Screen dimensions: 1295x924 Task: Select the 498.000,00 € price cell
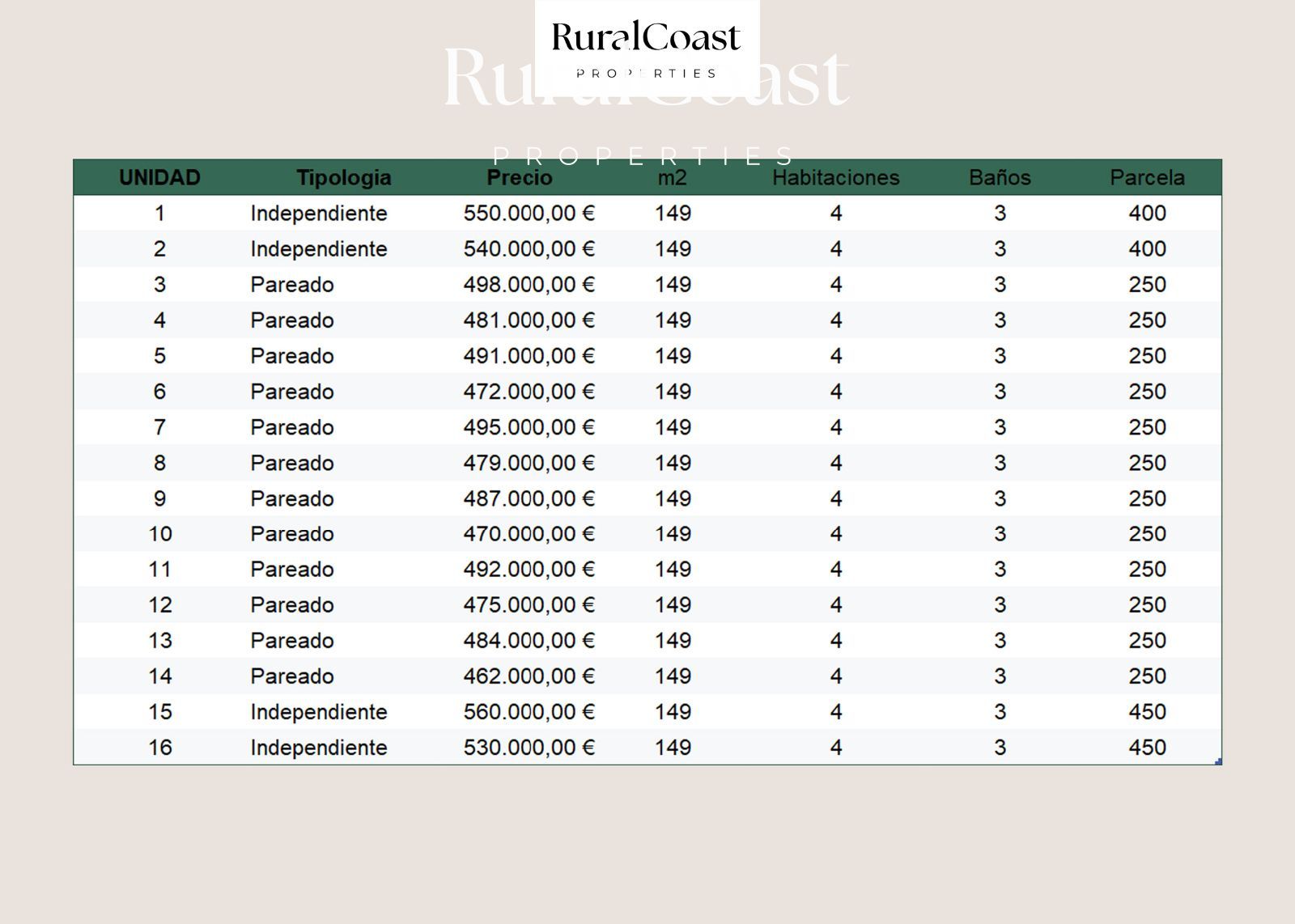[x=529, y=285]
